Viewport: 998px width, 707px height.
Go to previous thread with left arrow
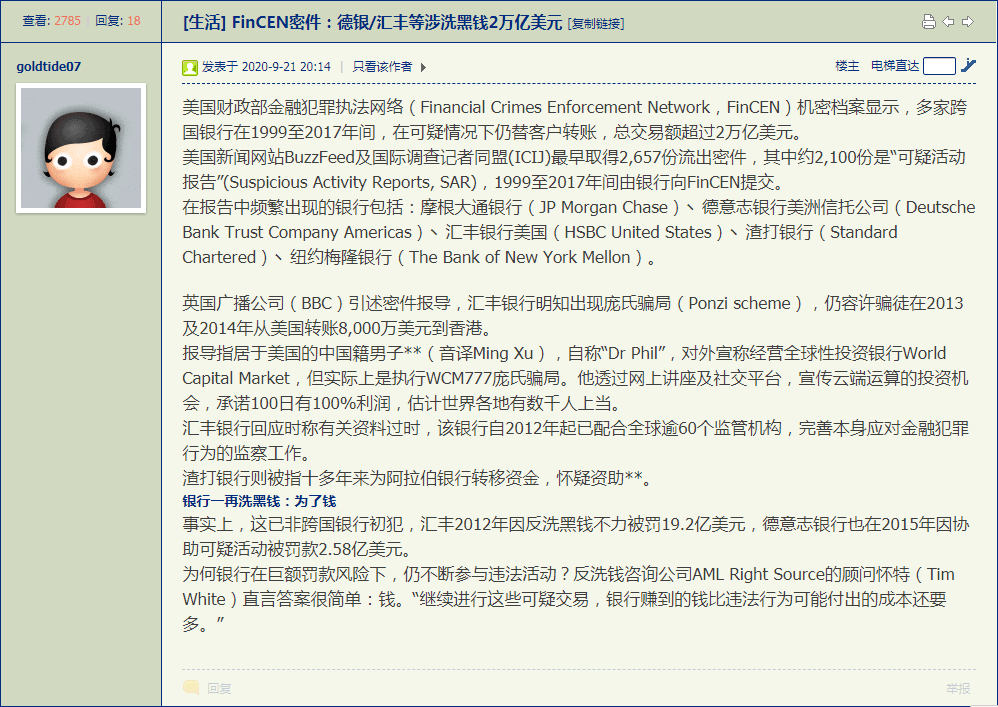pyautogui.click(x=948, y=22)
